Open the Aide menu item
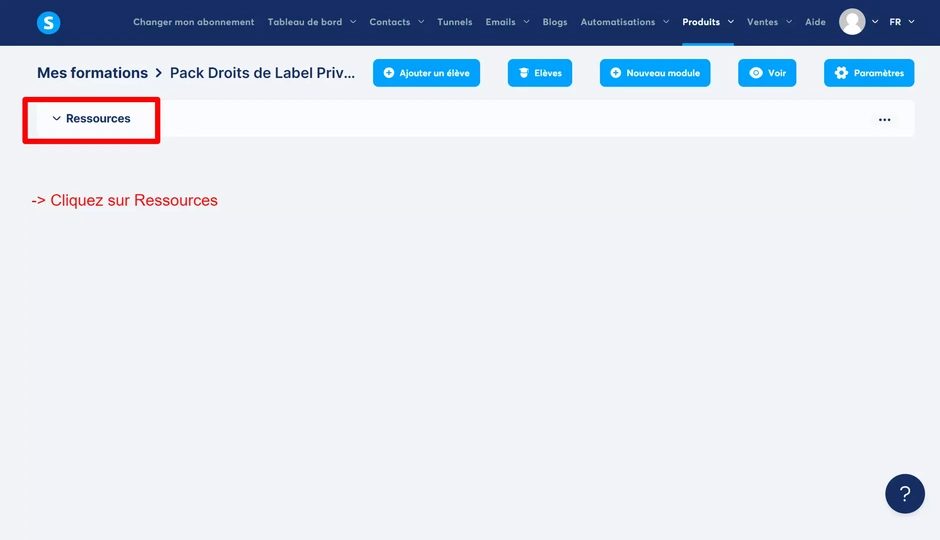This screenshot has width=940, height=540. click(x=815, y=22)
